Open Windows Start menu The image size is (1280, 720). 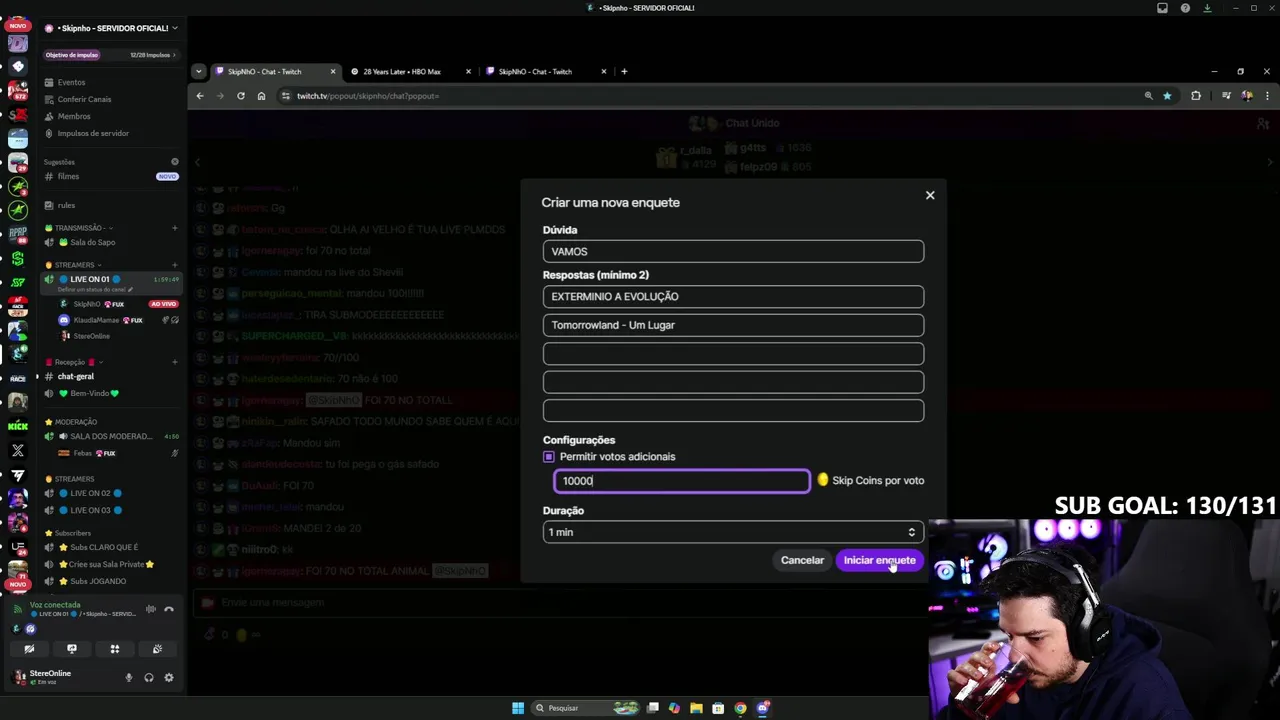(518, 708)
